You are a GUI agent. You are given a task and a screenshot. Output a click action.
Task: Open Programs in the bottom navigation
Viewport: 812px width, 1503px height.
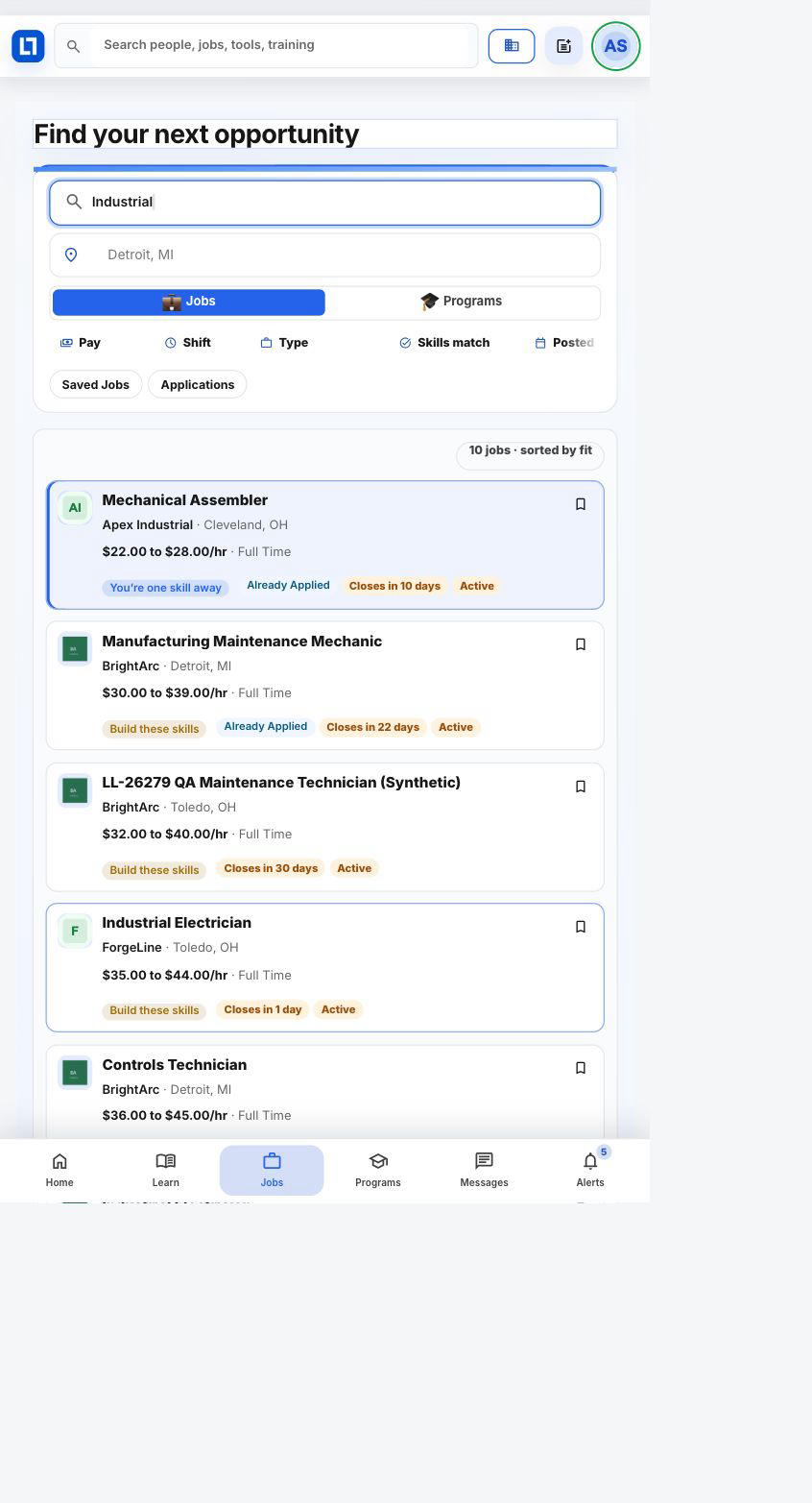pyautogui.click(x=378, y=1170)
